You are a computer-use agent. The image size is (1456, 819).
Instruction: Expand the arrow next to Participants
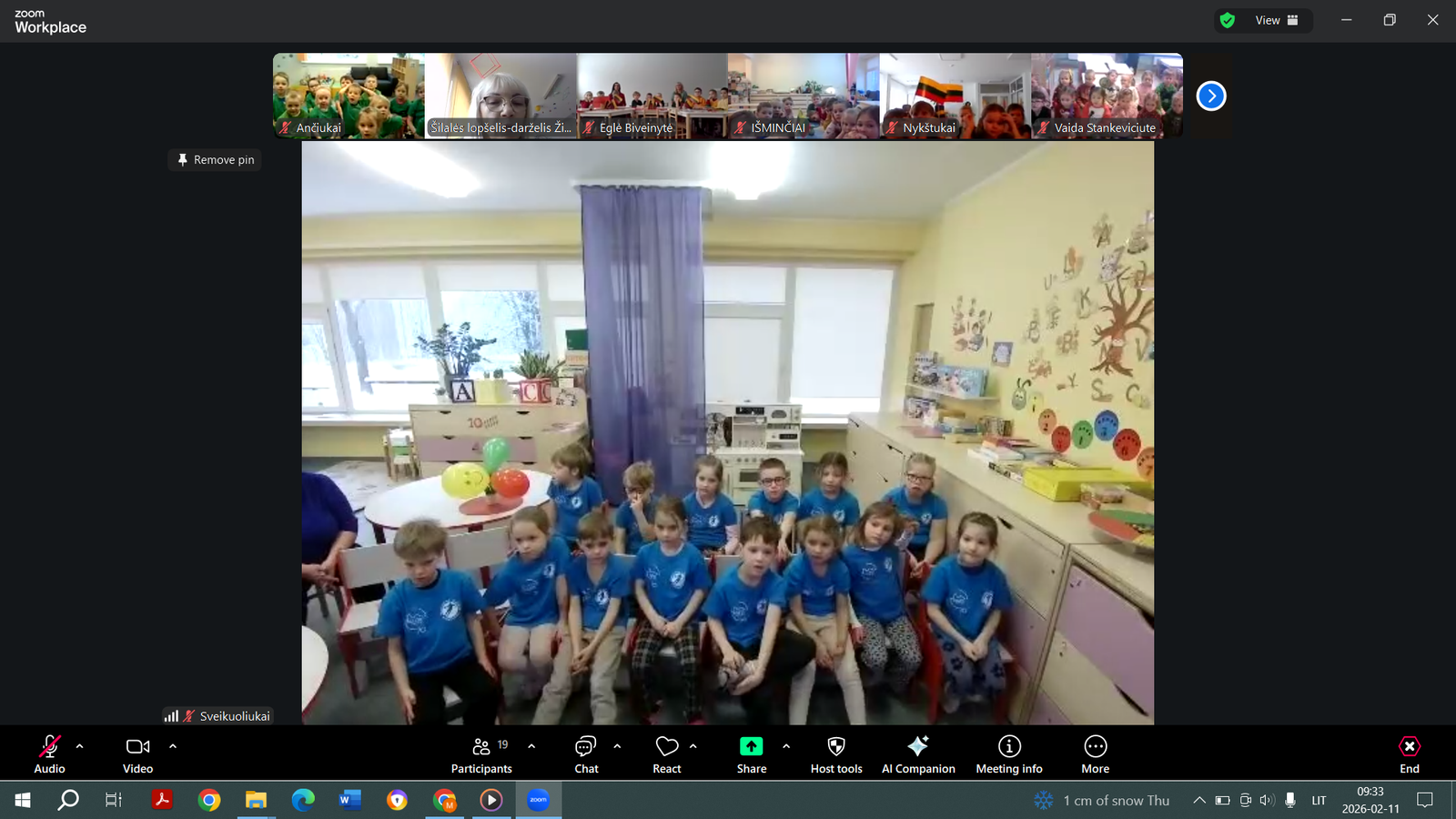click(x=531, y=746)
